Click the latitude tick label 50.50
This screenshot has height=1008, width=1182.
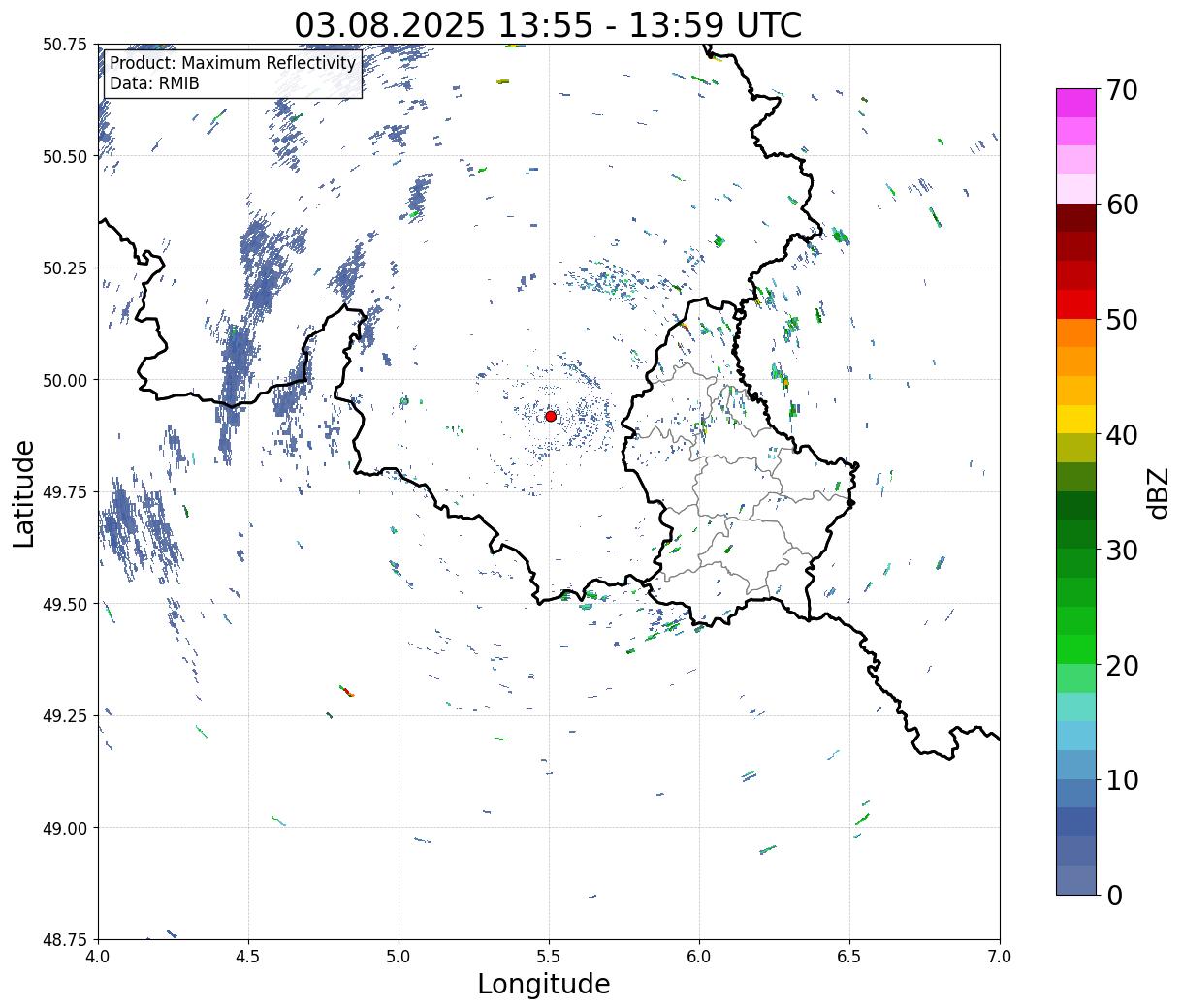click(x=65, y=156)
